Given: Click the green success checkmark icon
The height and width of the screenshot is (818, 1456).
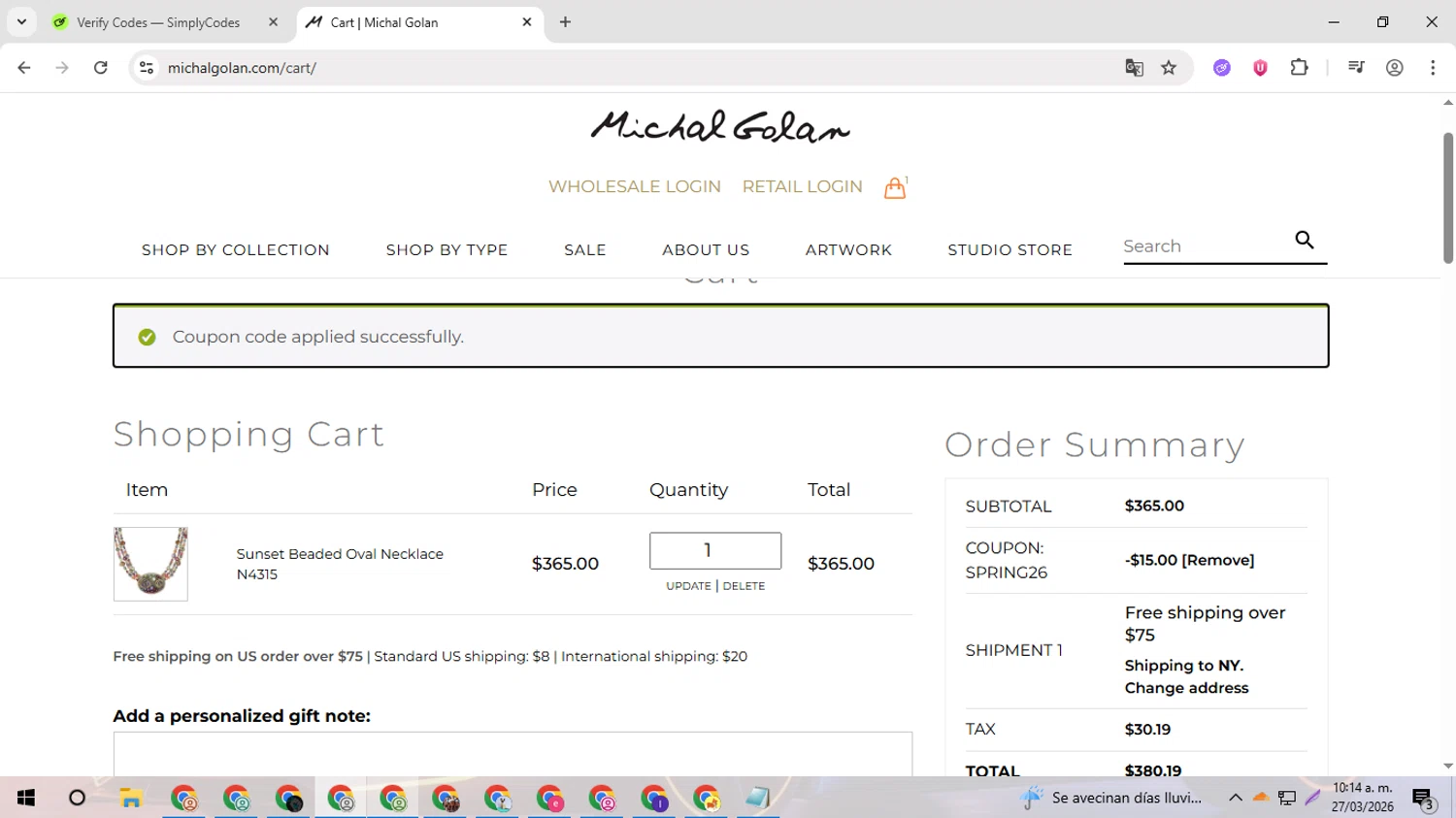Looking at the screenshot, I should point(147,337).
